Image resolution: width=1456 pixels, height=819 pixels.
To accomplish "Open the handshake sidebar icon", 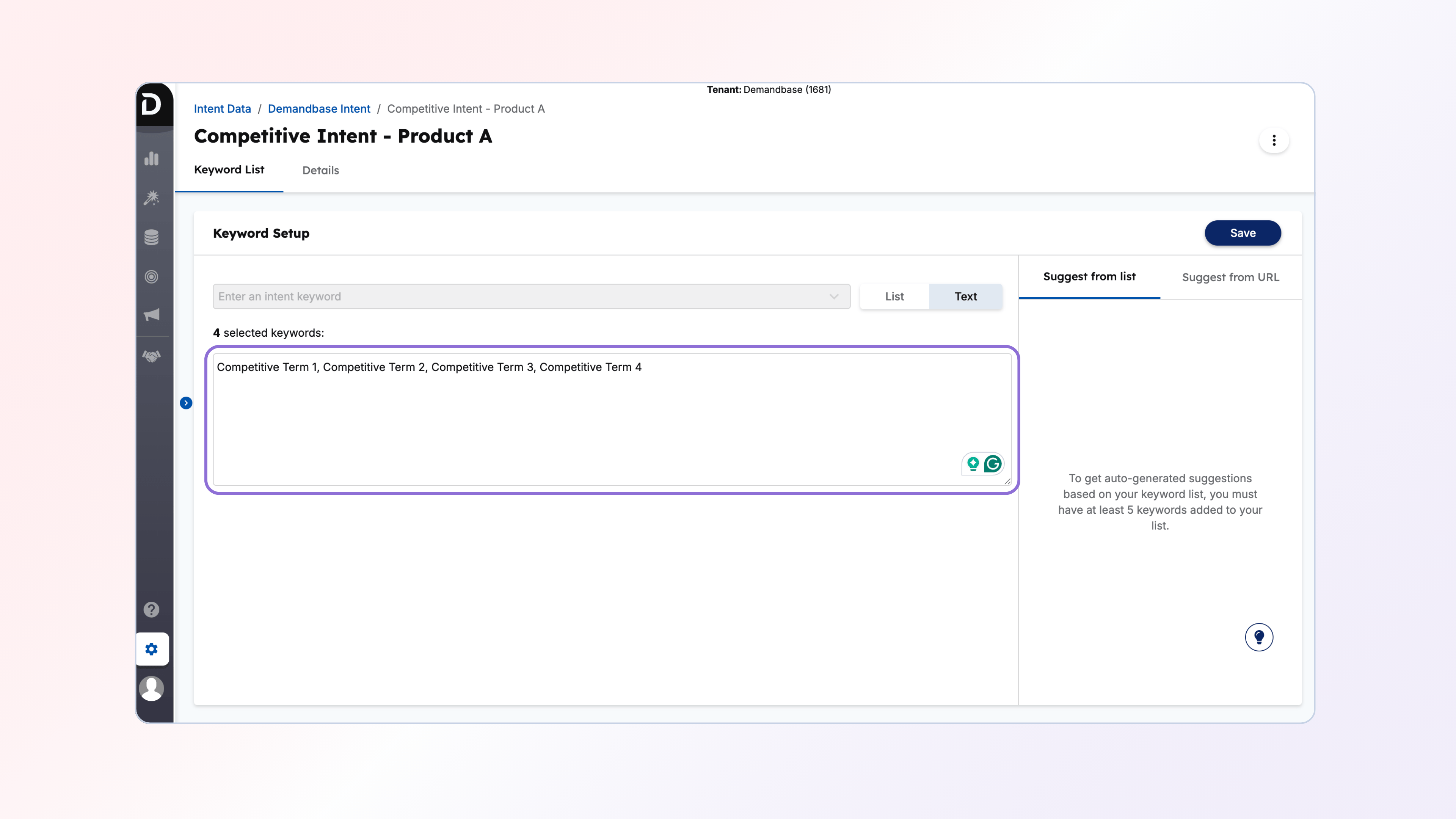I will (x=152, y=356).
